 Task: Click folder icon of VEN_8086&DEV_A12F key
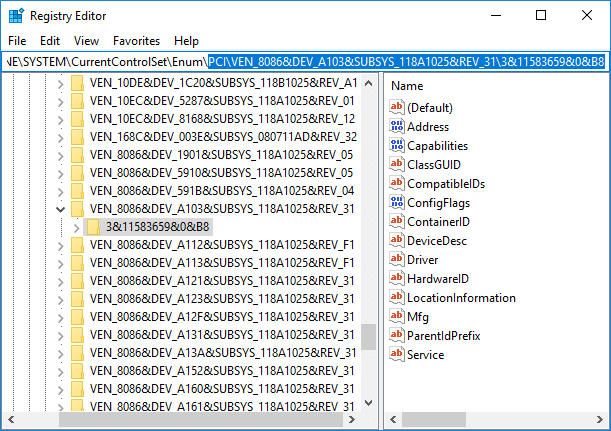pyautogui.click(x=77, y=317)
